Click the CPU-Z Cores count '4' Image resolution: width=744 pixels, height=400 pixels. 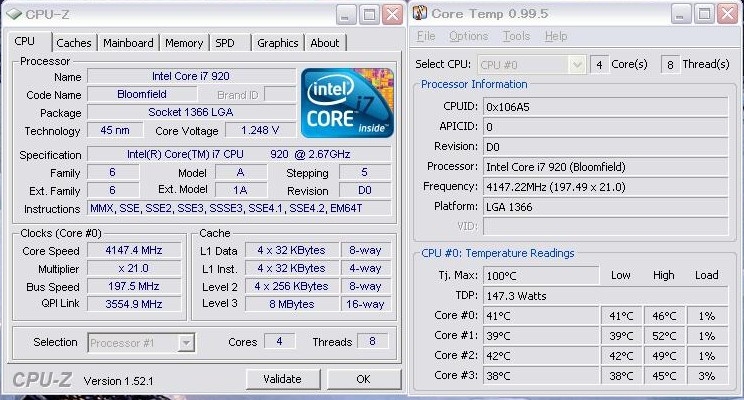pyautogui.click(x=279, y=341)
